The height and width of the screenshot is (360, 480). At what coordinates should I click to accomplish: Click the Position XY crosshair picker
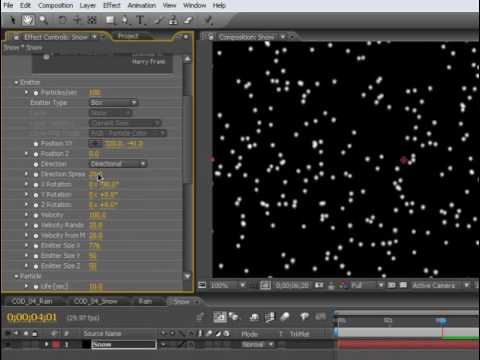[95, 144]
